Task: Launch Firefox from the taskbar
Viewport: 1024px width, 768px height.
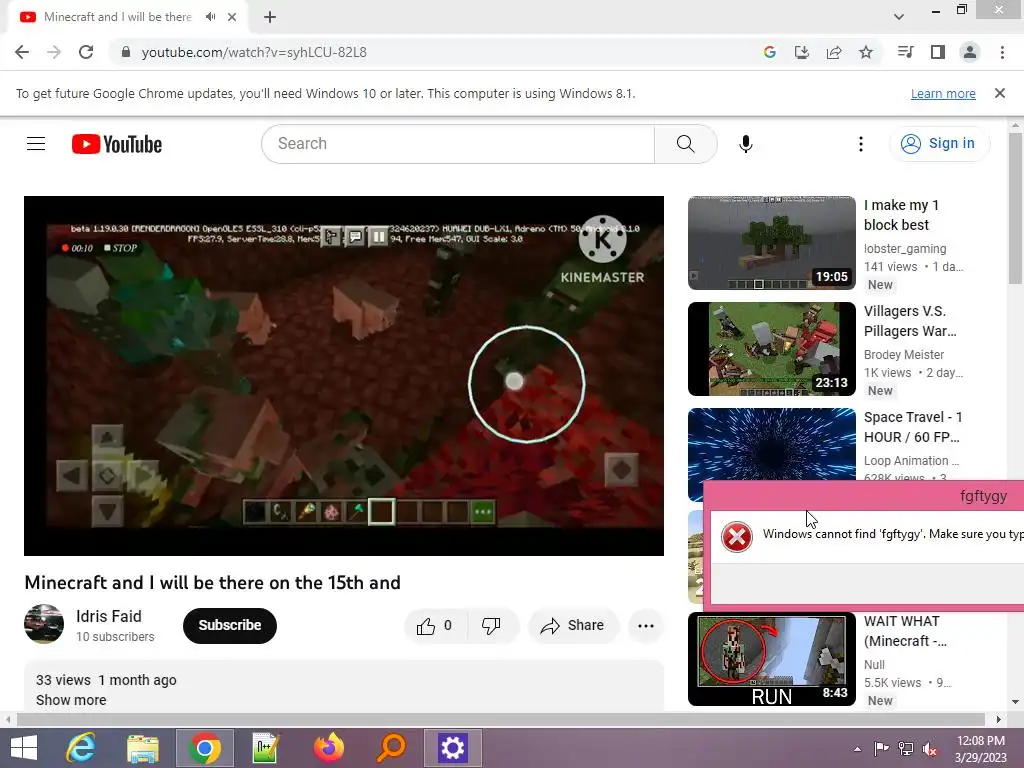Action: tap(328, 748)
